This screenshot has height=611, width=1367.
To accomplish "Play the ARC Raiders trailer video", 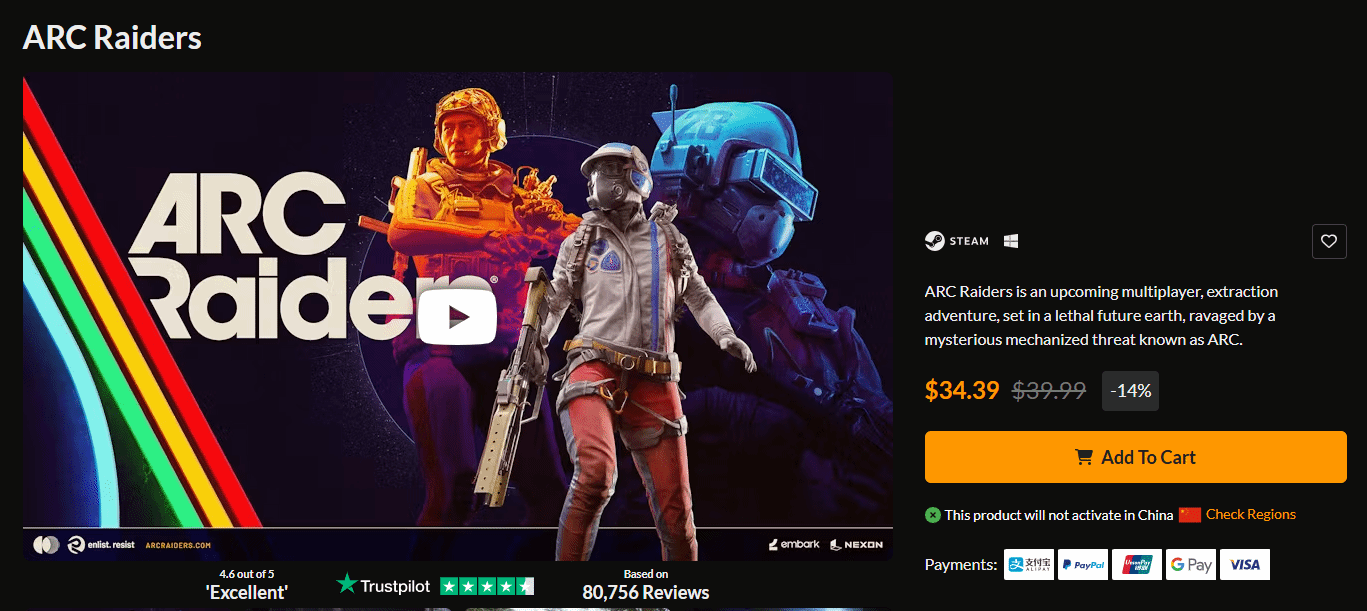I will (457, 316).
